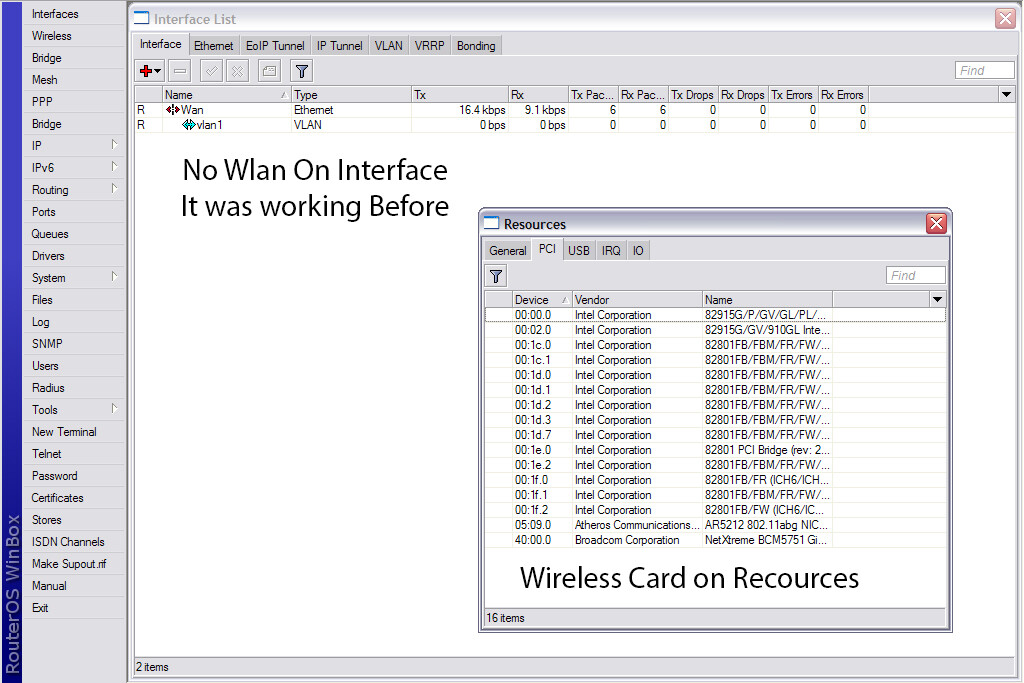Open New Terminal from the sidebar
The width and height of the screenshot is (1024, 683).
(74, 432)
